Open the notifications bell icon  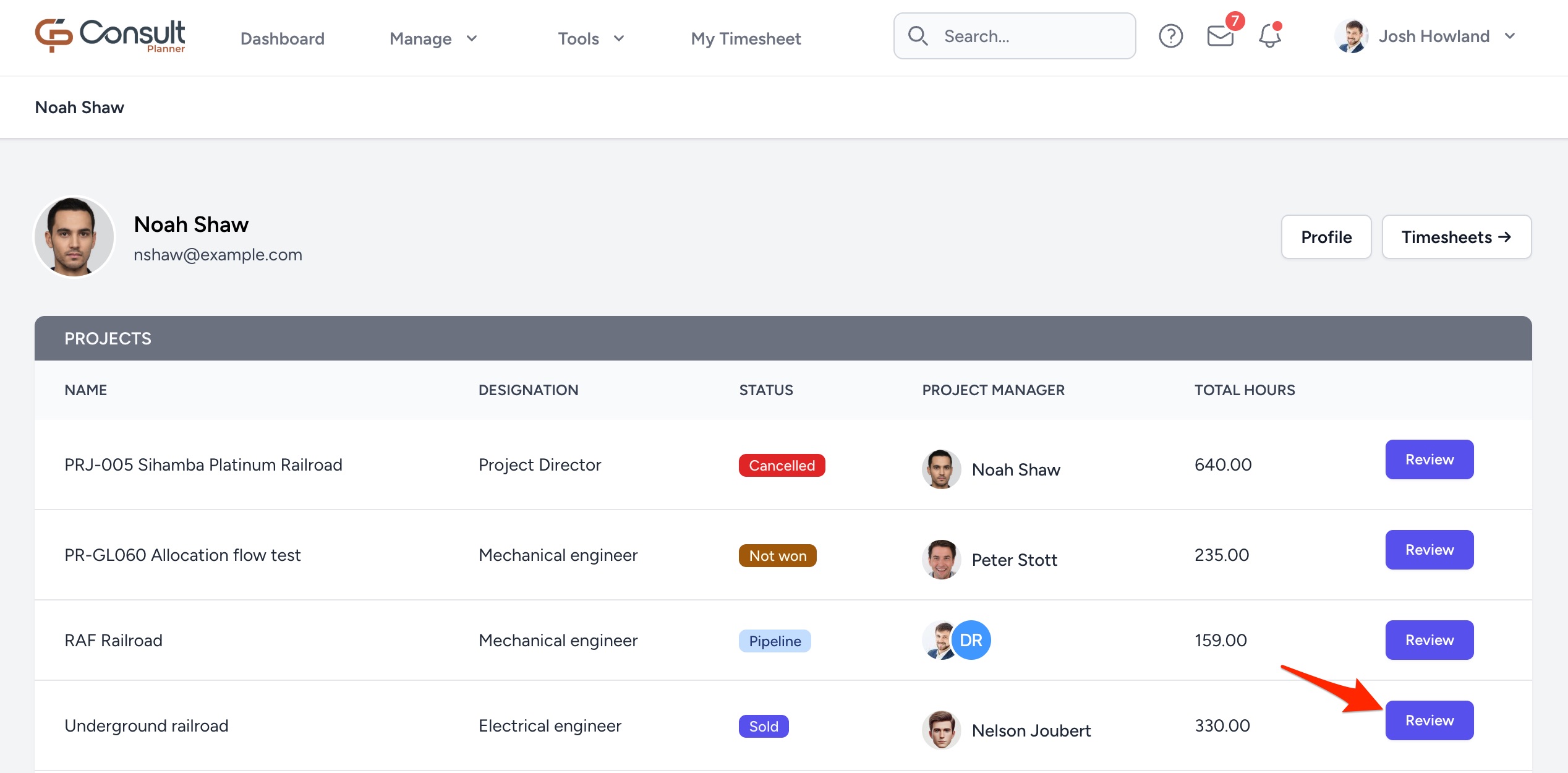click(x=1269, y=36)
